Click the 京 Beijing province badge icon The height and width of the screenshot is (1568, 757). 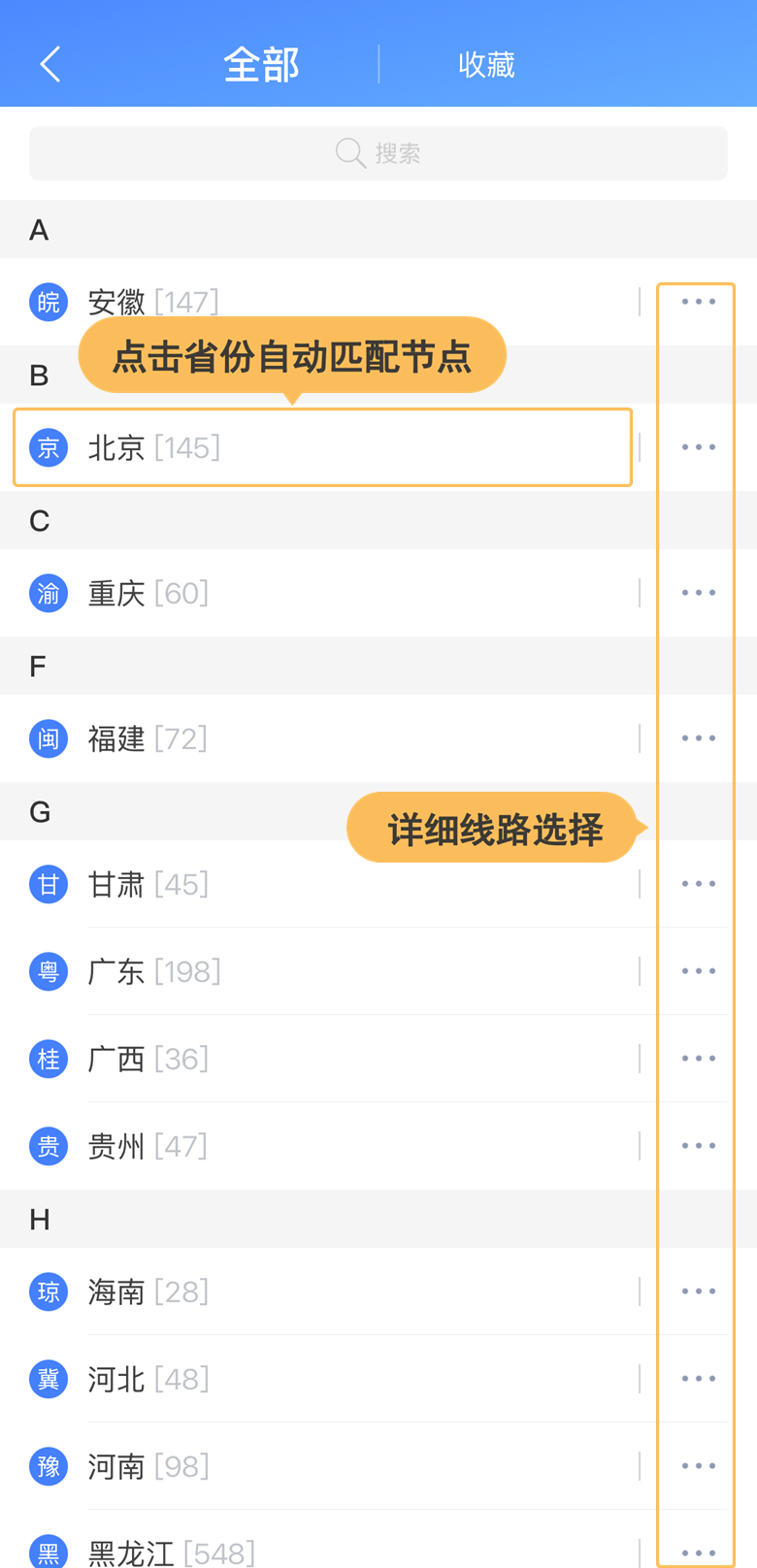tap(49, 447)
